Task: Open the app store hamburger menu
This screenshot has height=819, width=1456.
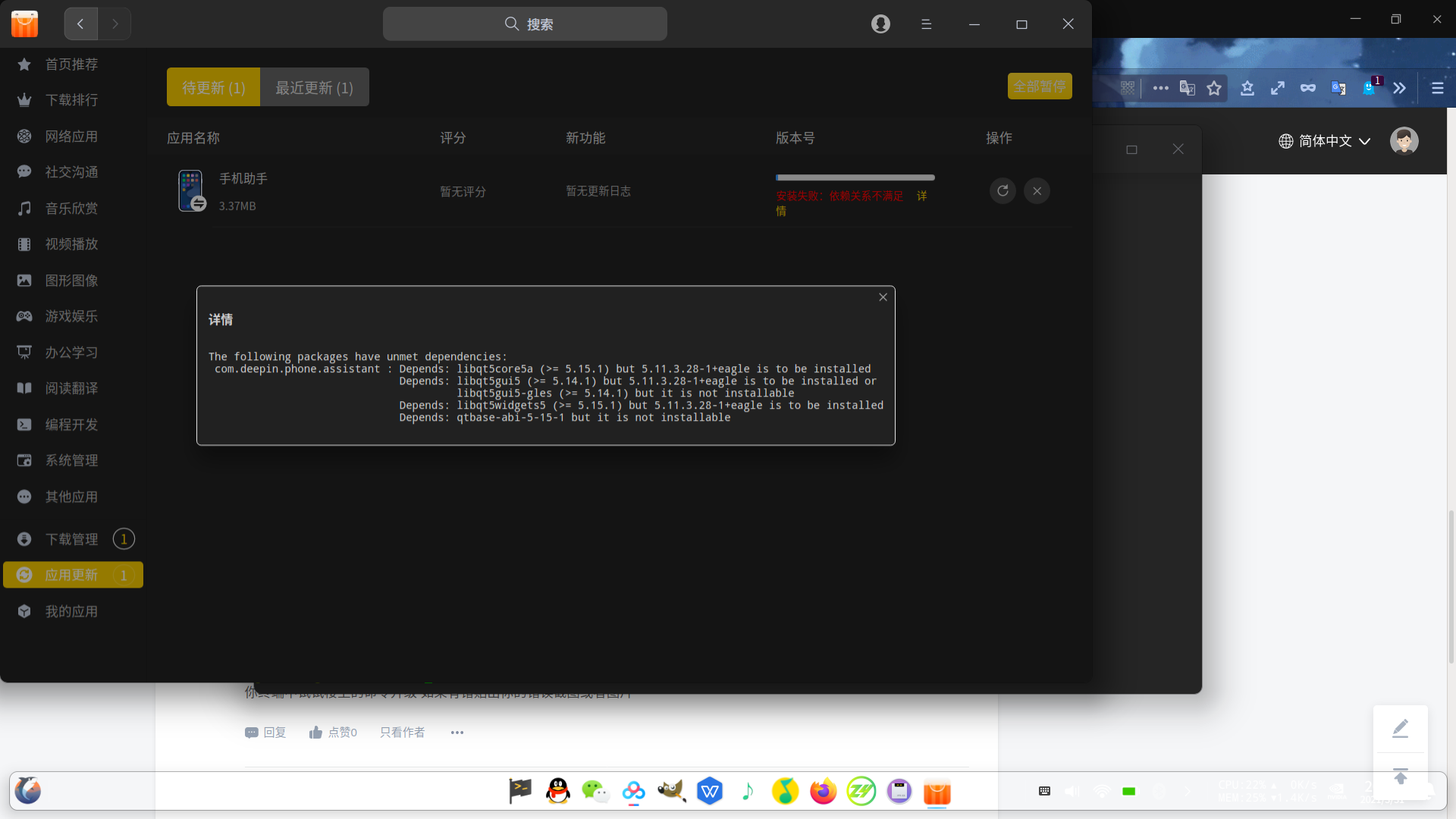Action: [x=926, y=24]
